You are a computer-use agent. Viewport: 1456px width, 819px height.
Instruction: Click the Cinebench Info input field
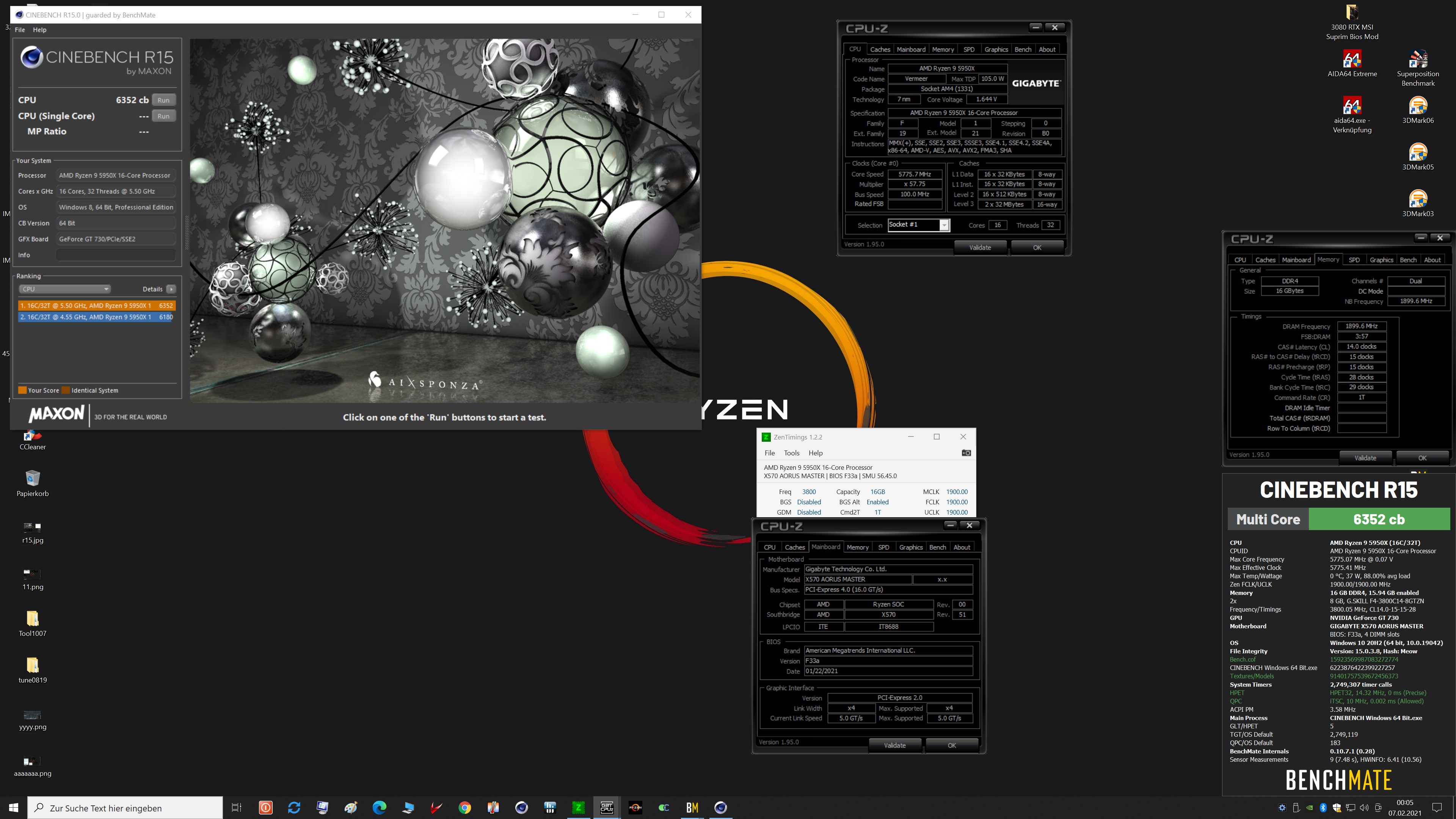[116, 255]
